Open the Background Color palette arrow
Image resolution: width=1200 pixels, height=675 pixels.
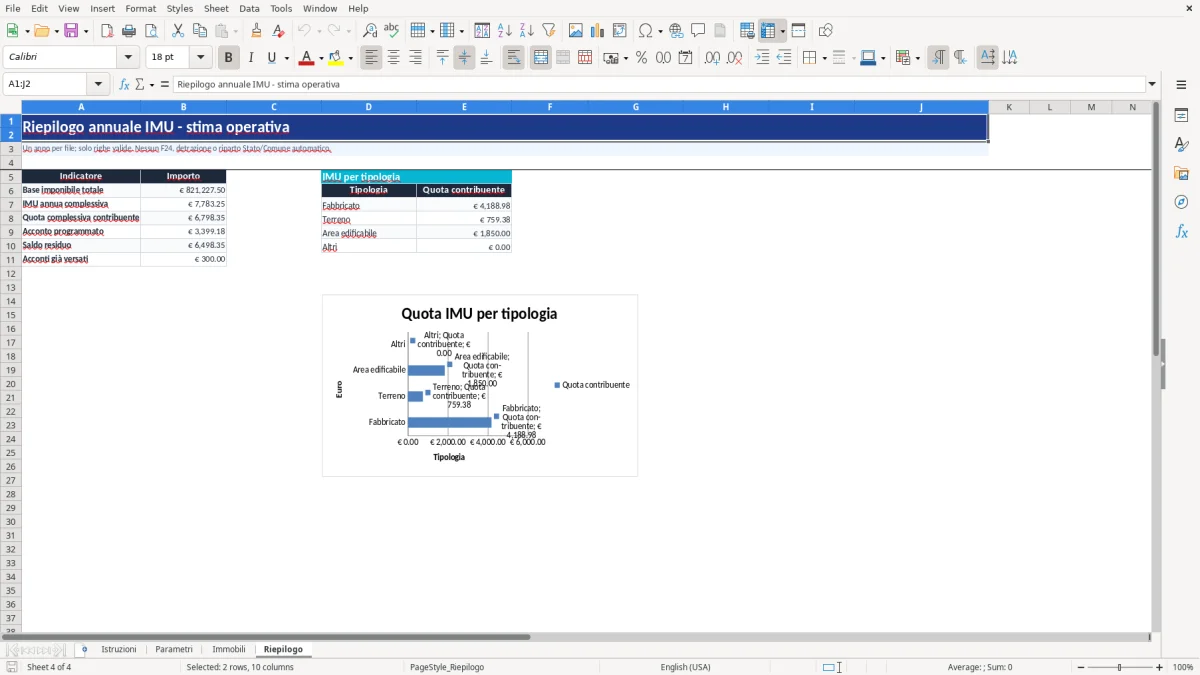pyautogui.click(x=350, y=58)
